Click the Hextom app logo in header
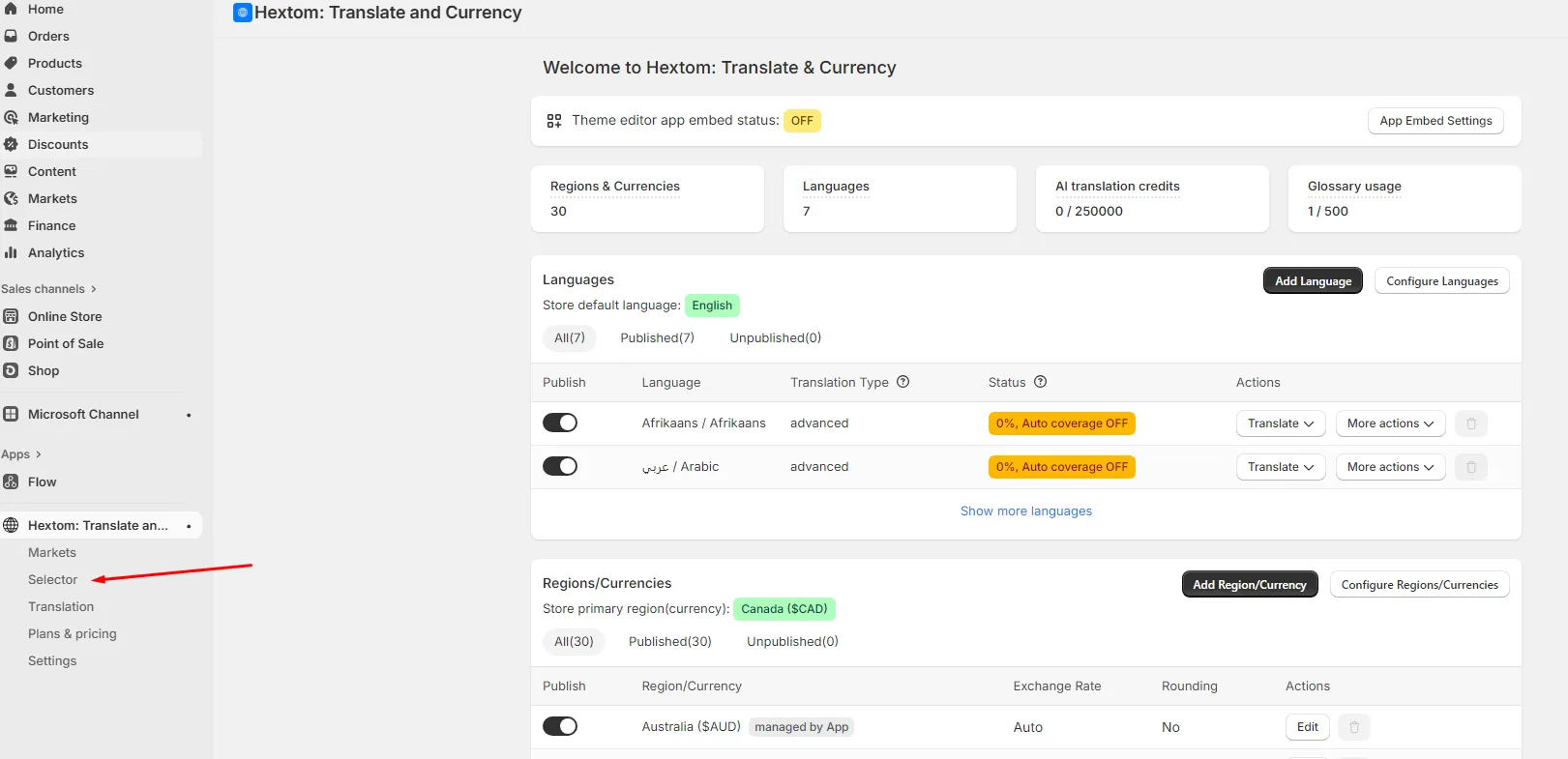 tap(243, 13)
